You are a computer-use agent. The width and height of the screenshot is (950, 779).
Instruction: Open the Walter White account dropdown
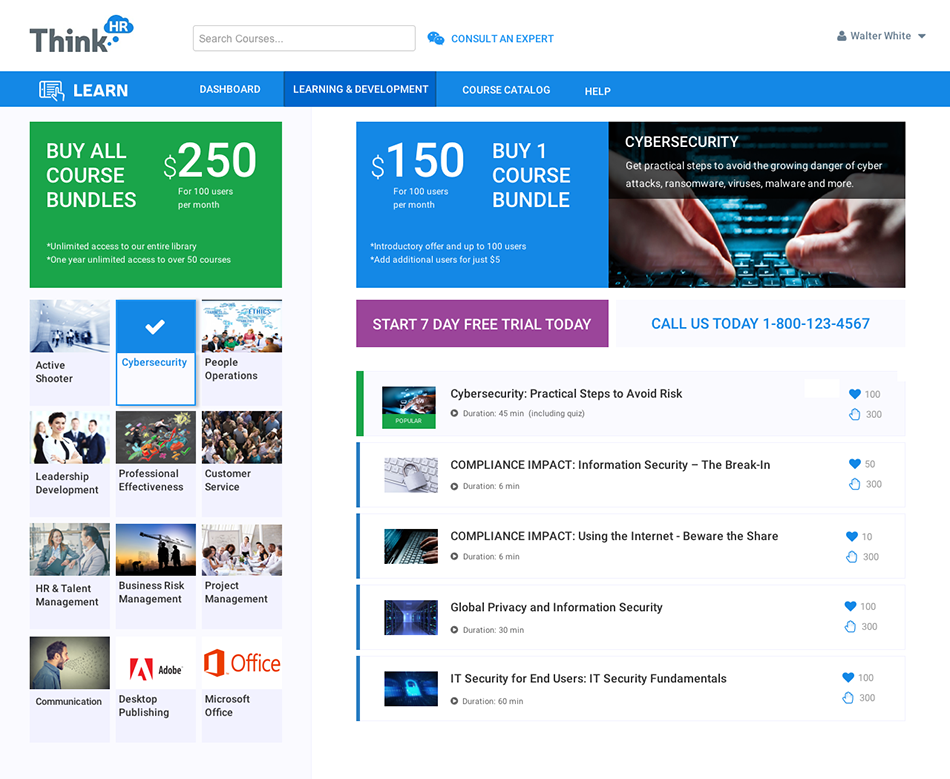point(921,36)
